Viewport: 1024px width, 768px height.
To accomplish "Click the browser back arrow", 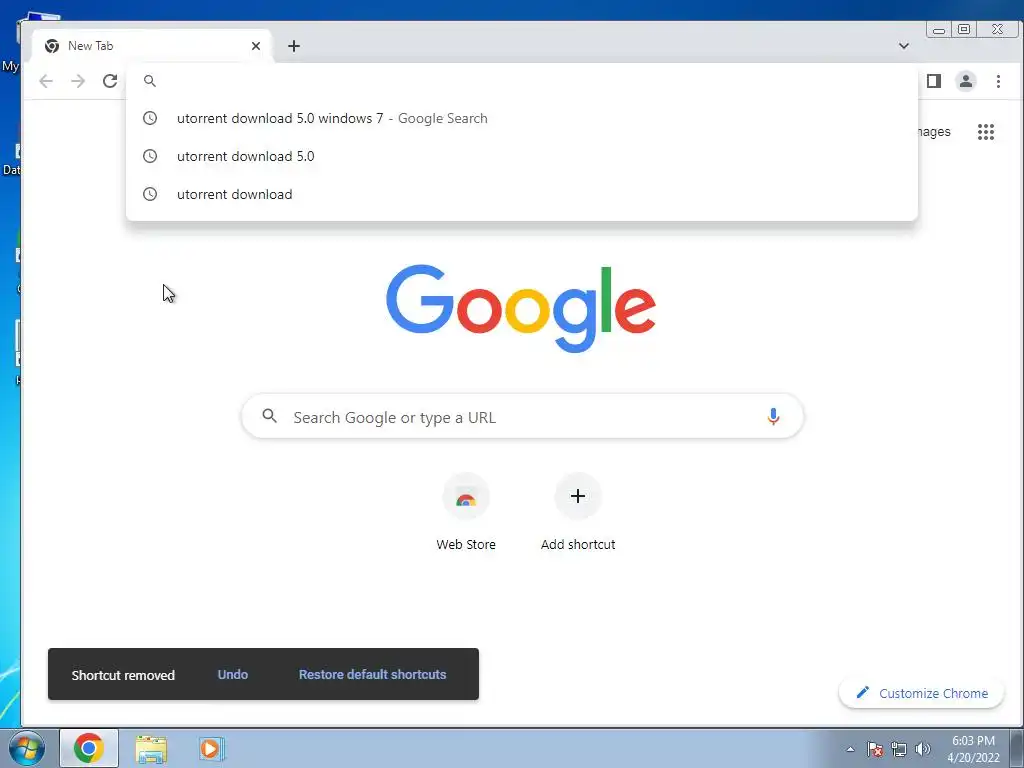I will pyautogui.click(x=46, y=81).
